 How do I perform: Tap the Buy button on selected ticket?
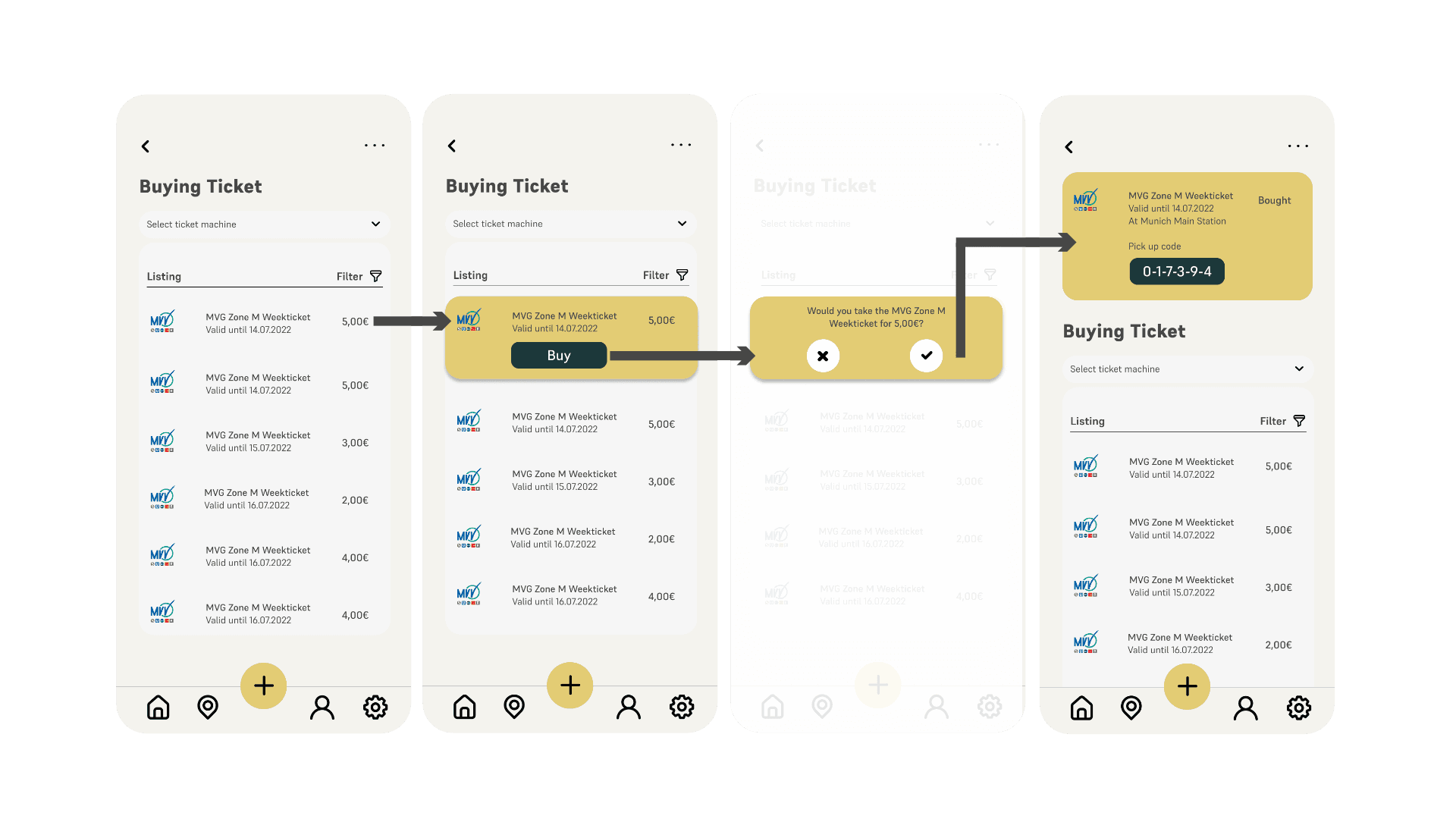pos(558,354)
